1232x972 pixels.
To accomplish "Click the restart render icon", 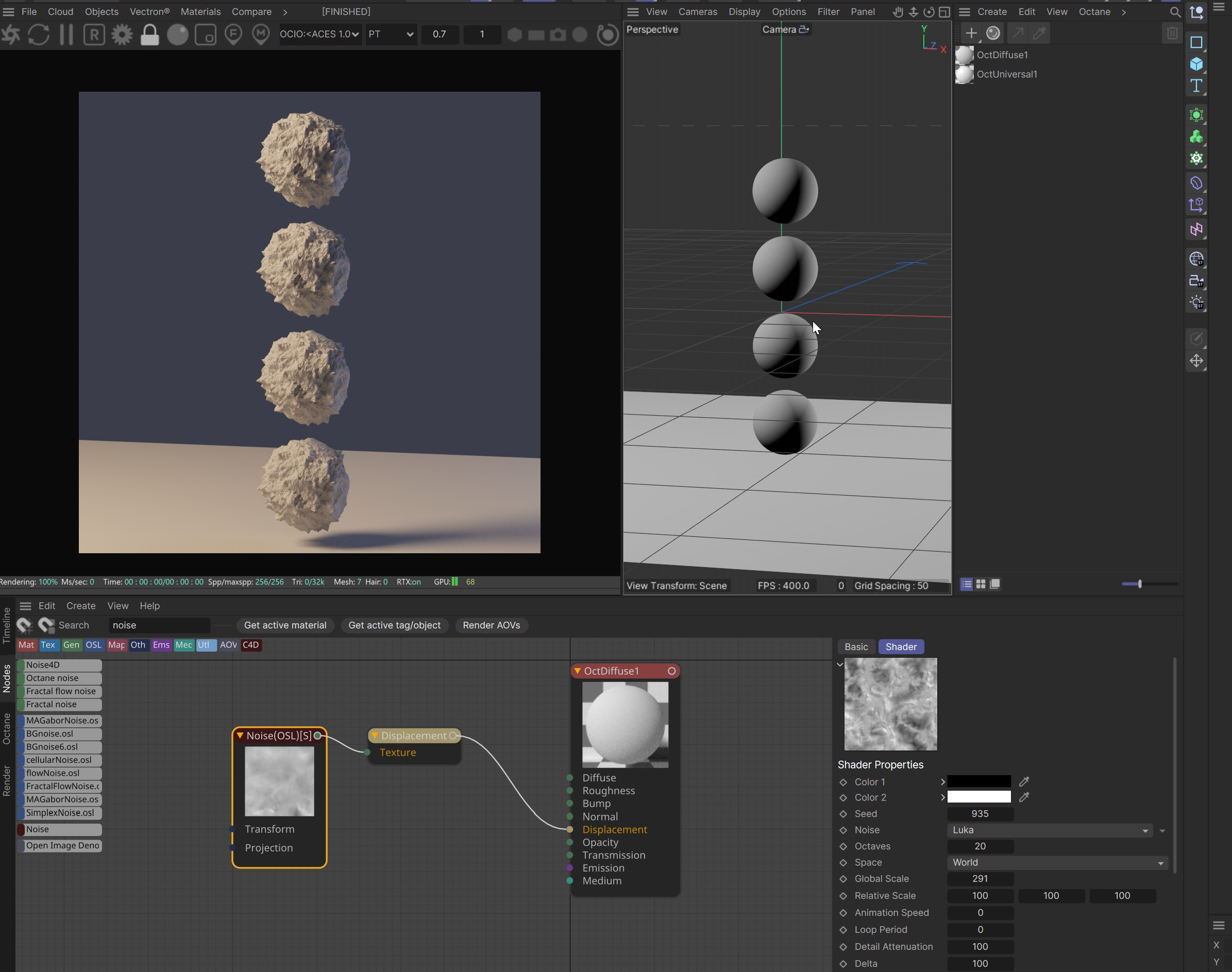I will tap(38, 35).
